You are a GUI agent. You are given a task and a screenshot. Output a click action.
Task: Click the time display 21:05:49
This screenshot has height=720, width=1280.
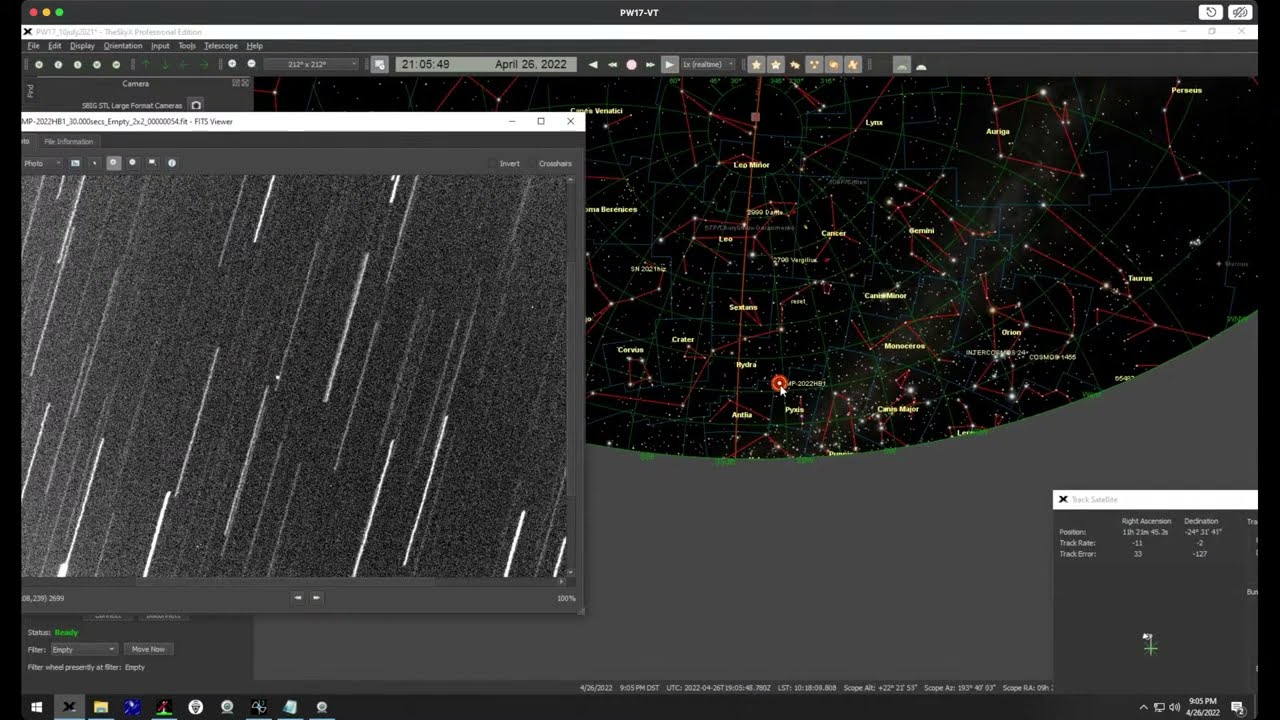[x=425, y=64]
